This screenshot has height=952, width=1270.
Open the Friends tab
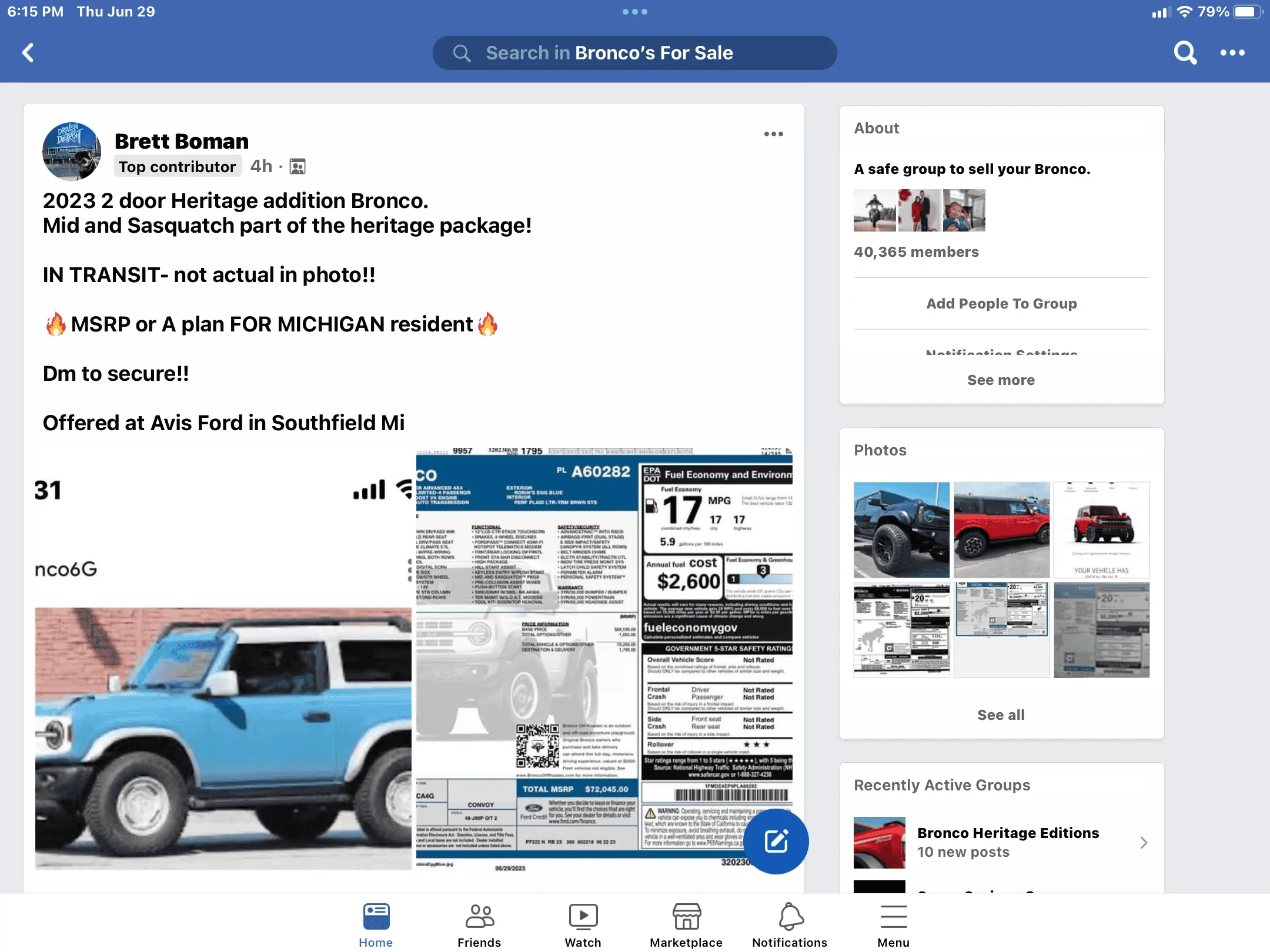479,925
